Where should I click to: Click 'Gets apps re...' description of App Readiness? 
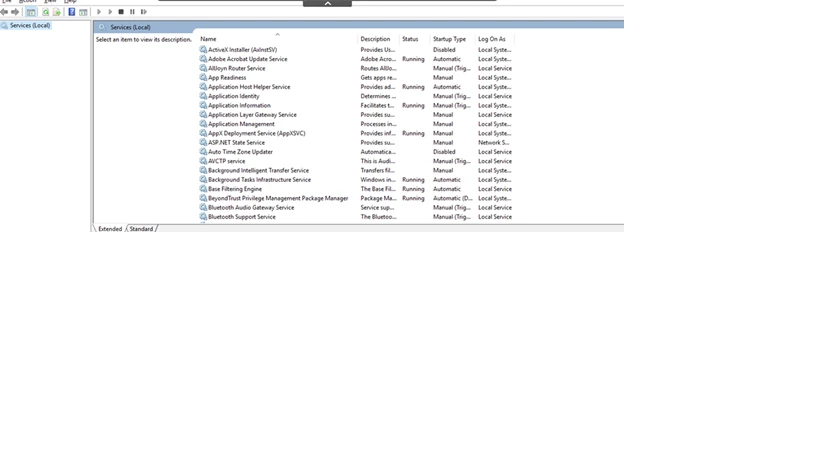(379, 77)
